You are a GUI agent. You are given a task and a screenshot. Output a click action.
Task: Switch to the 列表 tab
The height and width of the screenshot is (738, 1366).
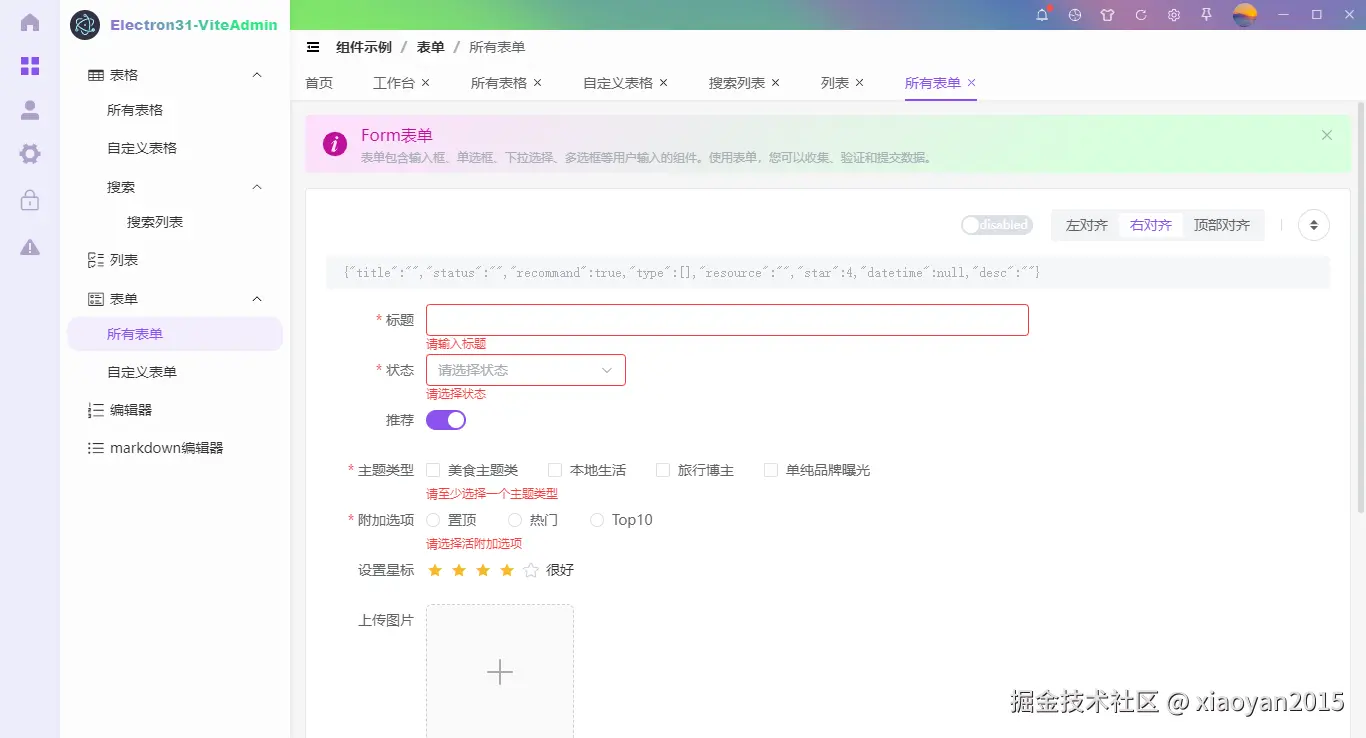click(x=835, y=83)
